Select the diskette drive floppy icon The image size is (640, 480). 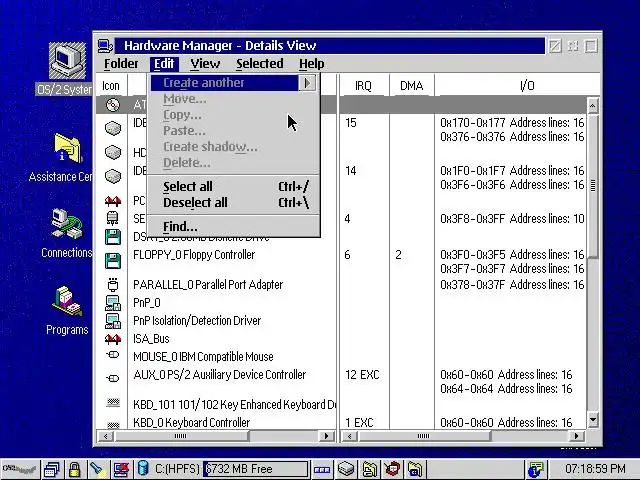[113, 237]
